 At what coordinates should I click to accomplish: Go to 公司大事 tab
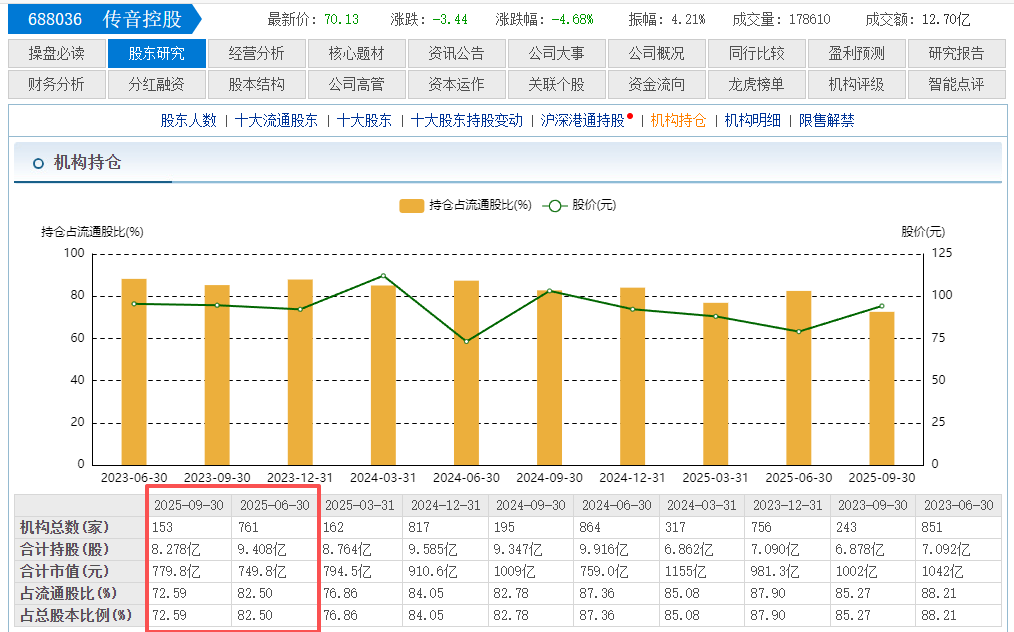[x=556, y=54]
